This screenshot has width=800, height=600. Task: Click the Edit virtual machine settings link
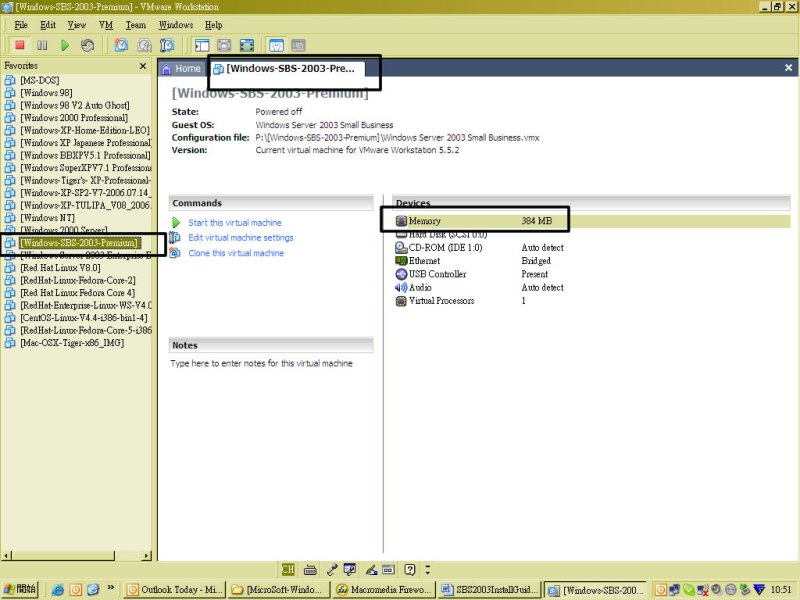coord(241,237)
